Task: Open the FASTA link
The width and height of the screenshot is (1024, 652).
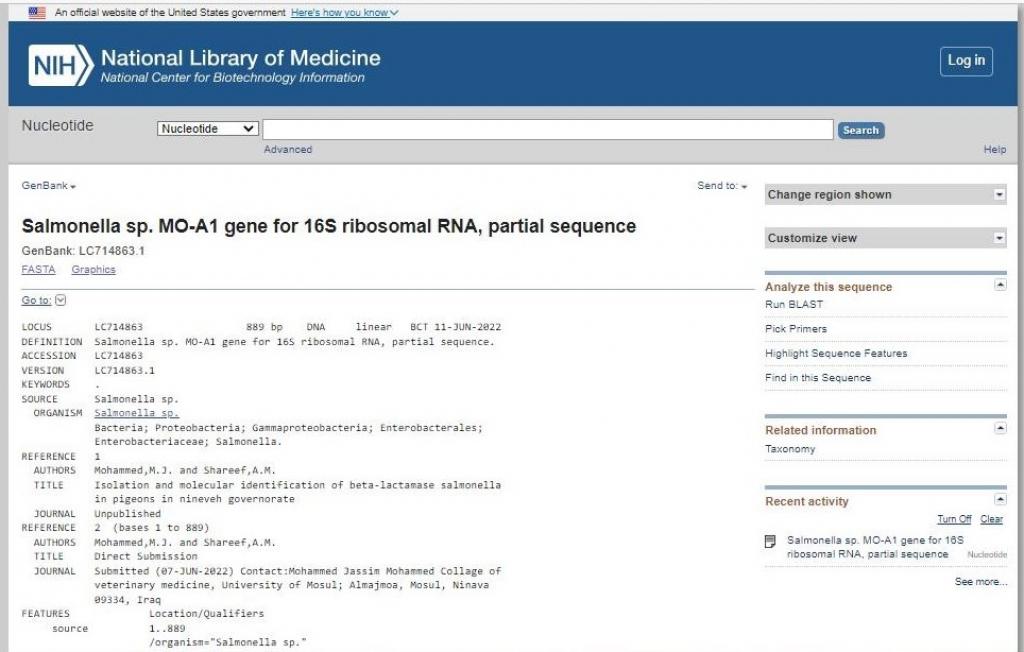Action: (38, 270)
